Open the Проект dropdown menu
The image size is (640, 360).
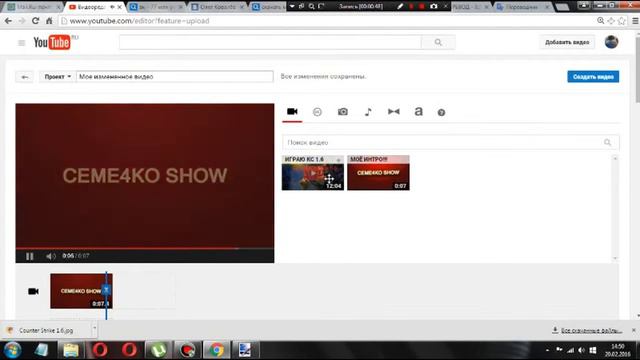(x=58, y=77)
